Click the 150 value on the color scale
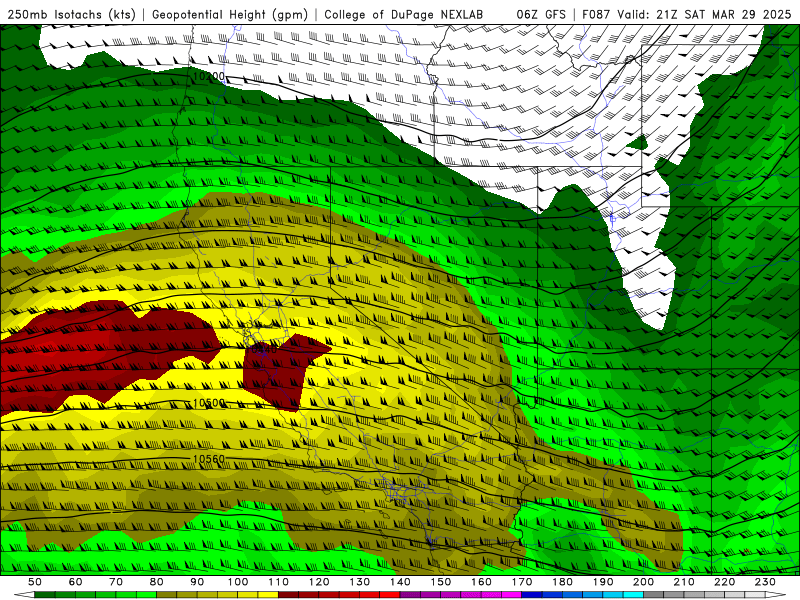This screenshot has width=800, height=600. tap(441, 582)
